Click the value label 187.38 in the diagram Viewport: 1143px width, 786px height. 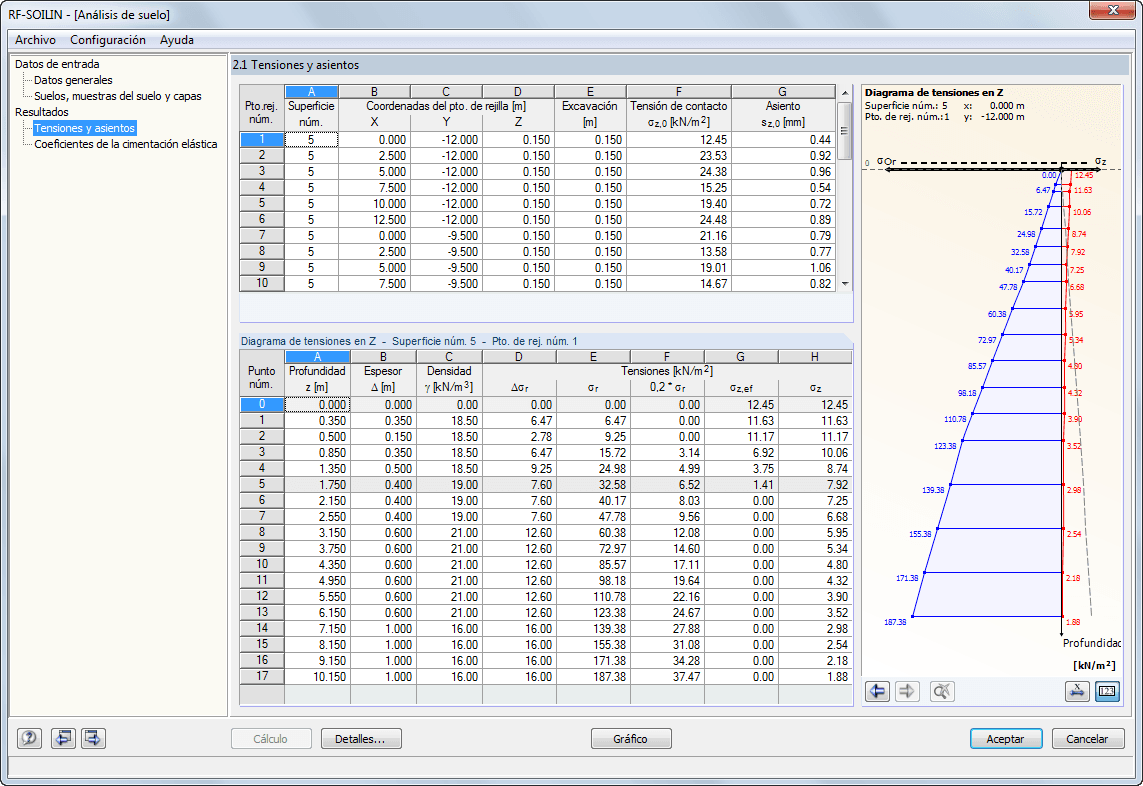(x=895, y=623)
